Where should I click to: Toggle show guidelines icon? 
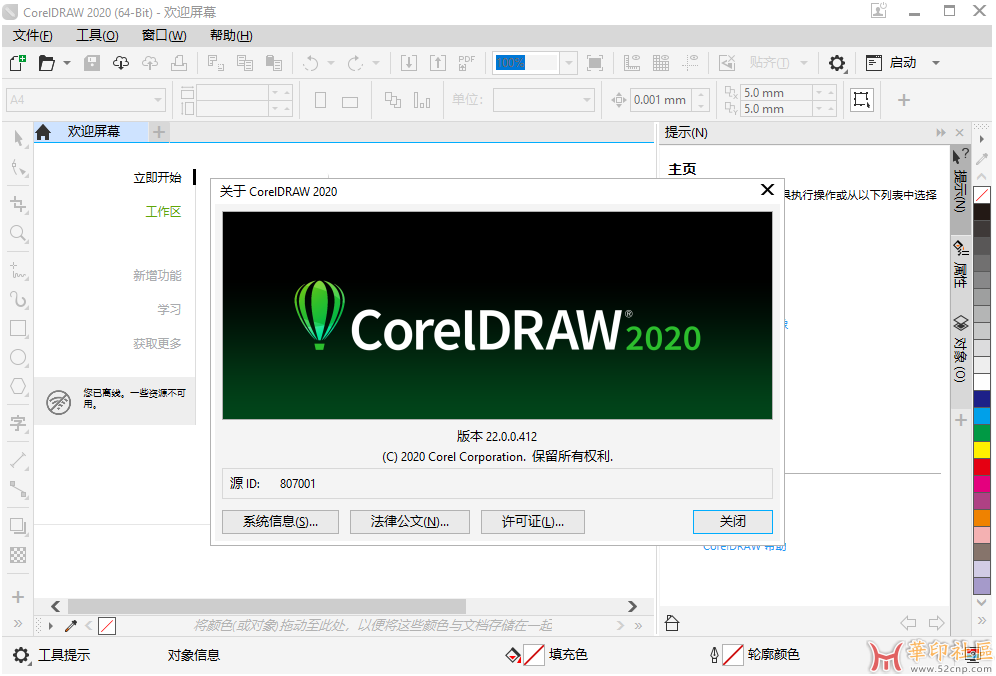pyautogui.click(x=690, y=62)
